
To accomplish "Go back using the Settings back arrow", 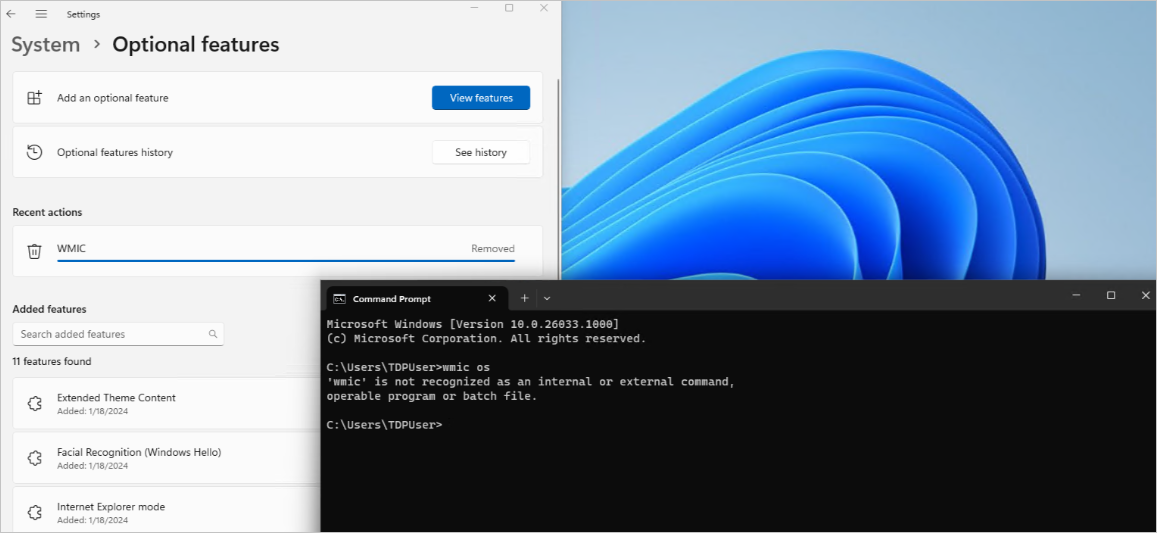I will (11, 14).
